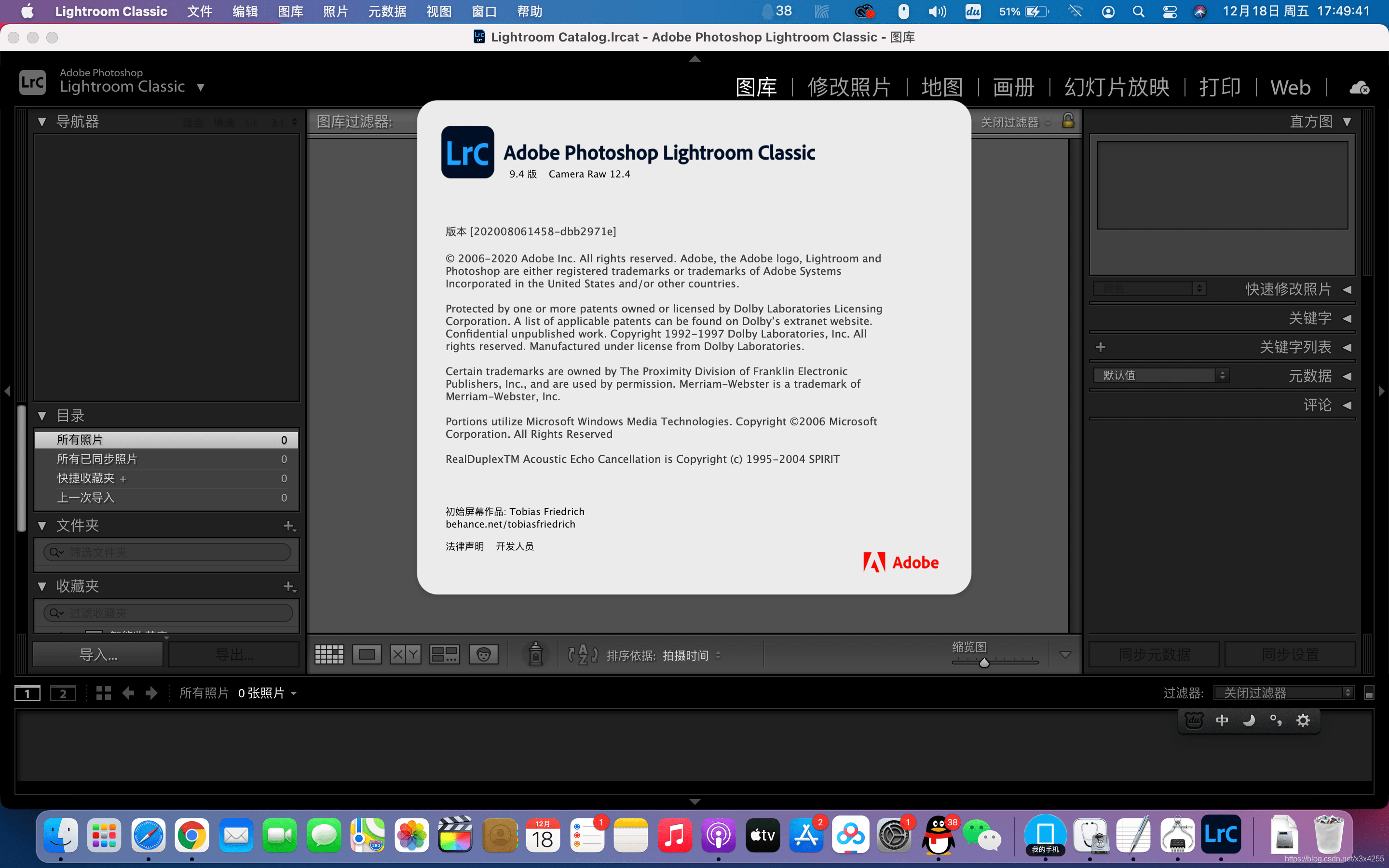Toggle filmstrip filter switch at far right
Viewport: 1389px width, 868px height.
click(x=1369, y=693)
